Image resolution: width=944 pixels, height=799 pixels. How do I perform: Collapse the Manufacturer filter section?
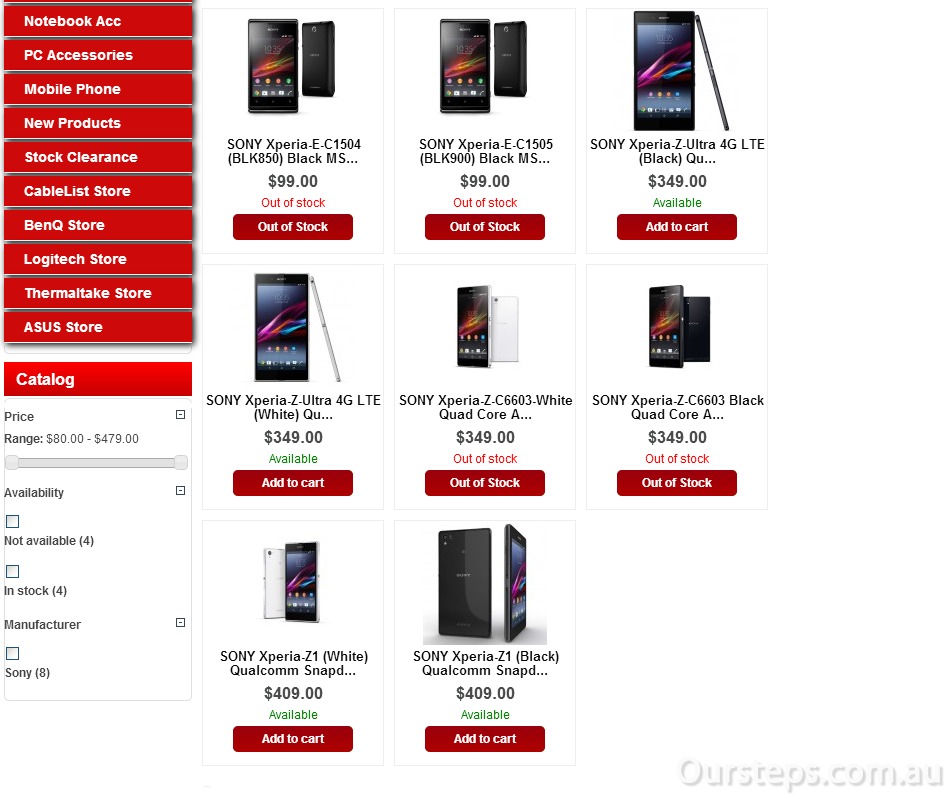click(x=180, y=623)
